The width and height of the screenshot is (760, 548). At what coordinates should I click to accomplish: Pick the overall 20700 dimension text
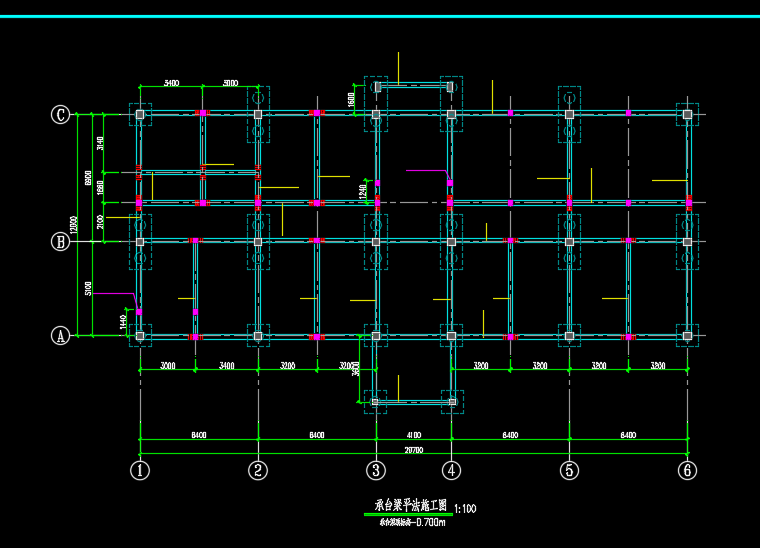[x=413, y=450]
